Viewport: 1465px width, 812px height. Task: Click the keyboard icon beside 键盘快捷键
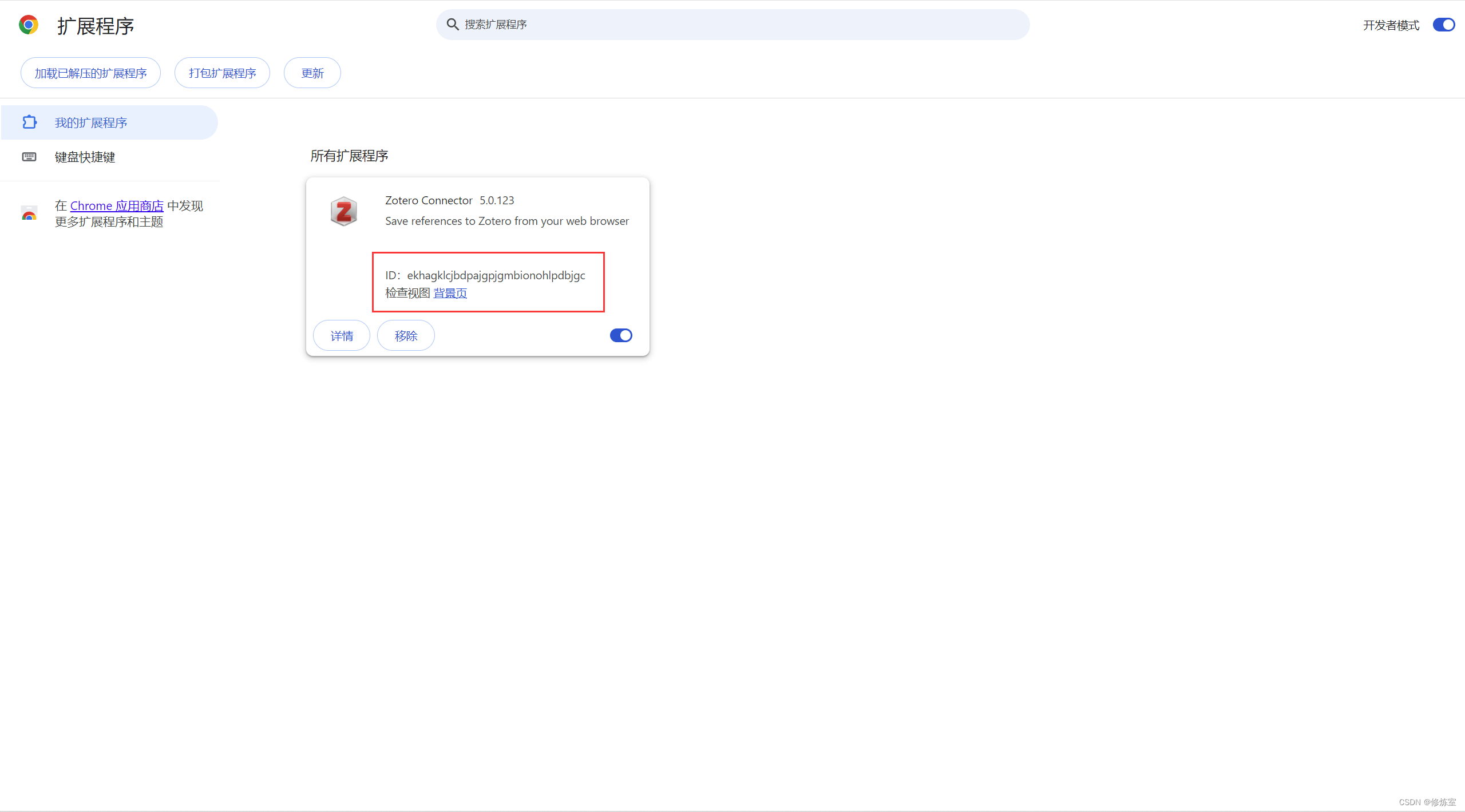29,157
